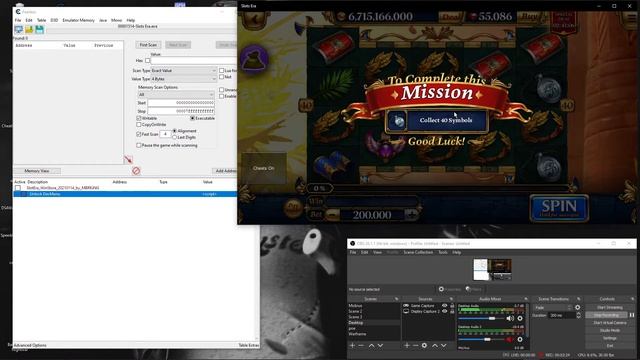640x360 pixels.
Task: Open the Sources panel dock options
Action: pyautogui.click(x=451, y=299)
